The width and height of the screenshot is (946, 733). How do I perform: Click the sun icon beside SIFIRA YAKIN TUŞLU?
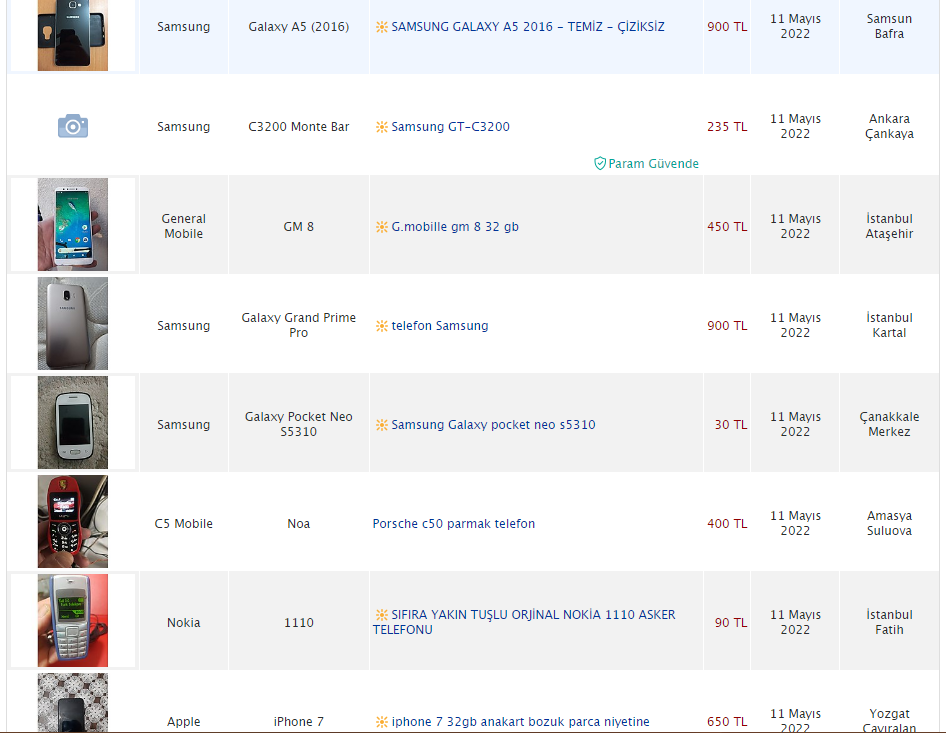pos(382,615)
